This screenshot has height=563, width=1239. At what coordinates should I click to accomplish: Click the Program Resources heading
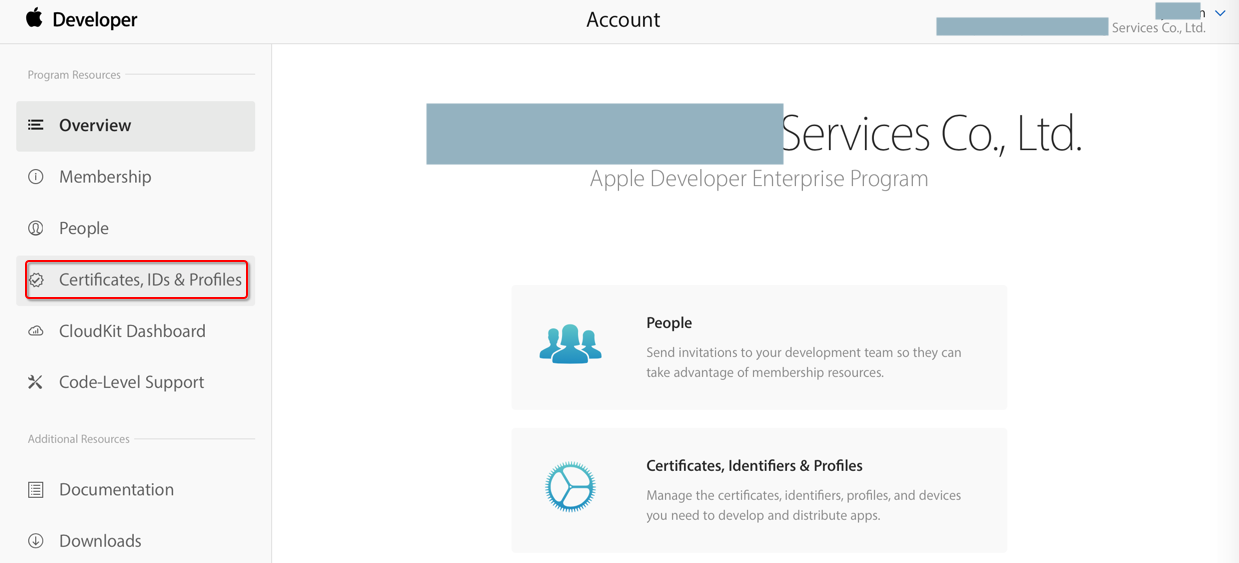tap(74, 75)
